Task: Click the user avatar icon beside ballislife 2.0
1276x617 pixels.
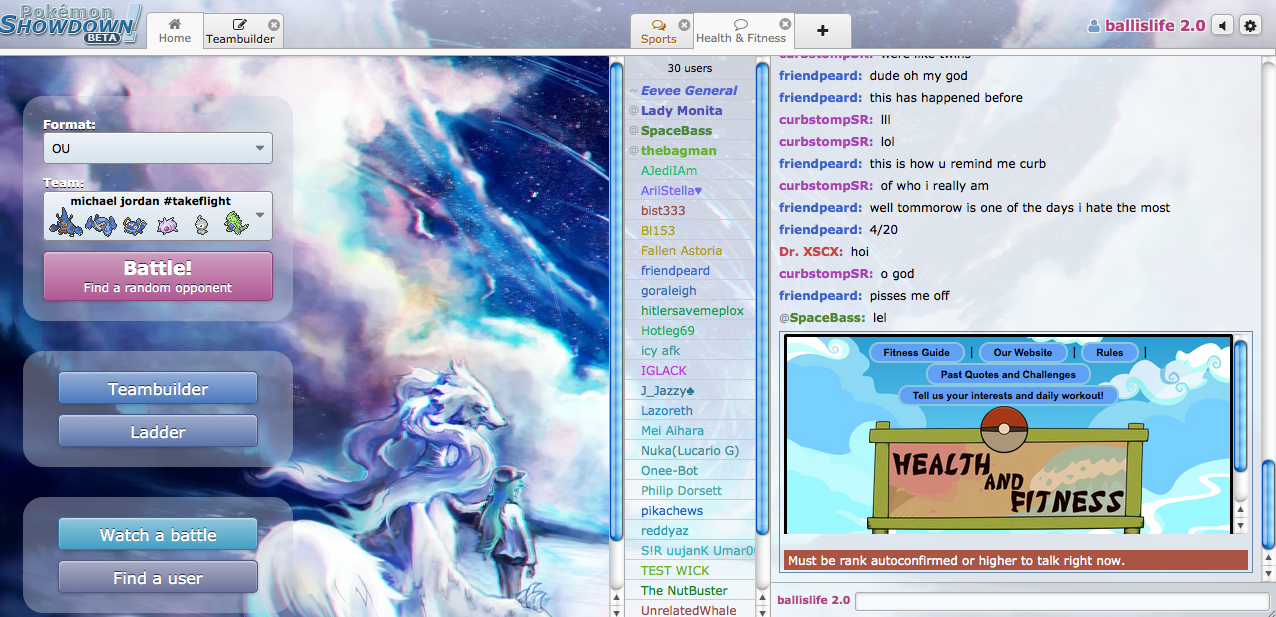Action: [x=1094, y=27]
